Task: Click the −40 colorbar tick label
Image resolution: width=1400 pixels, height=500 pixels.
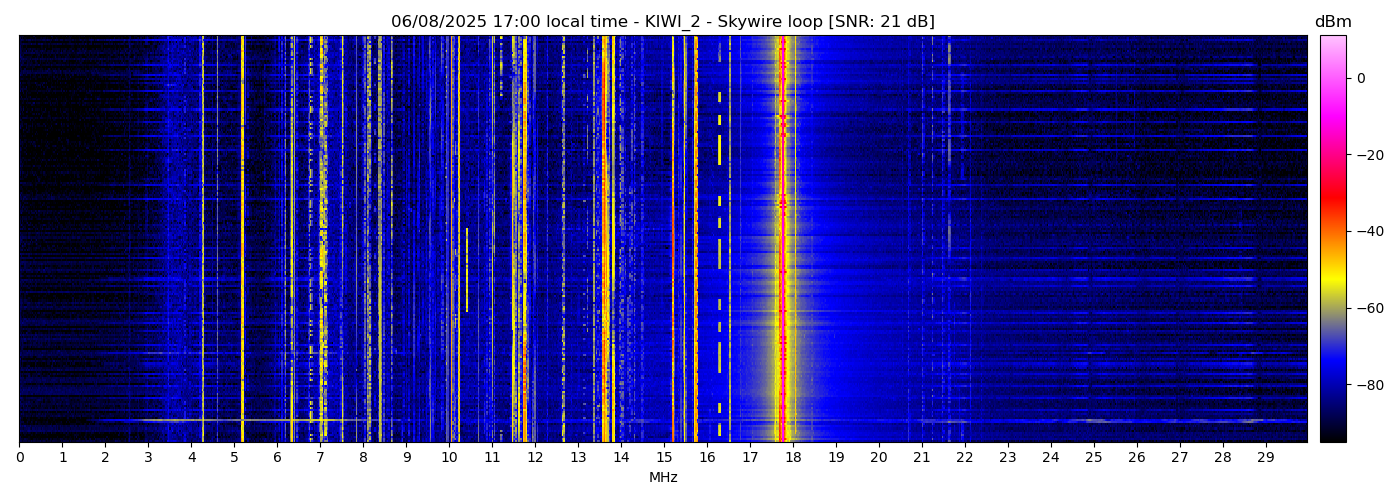Action: pos(1366,231)
